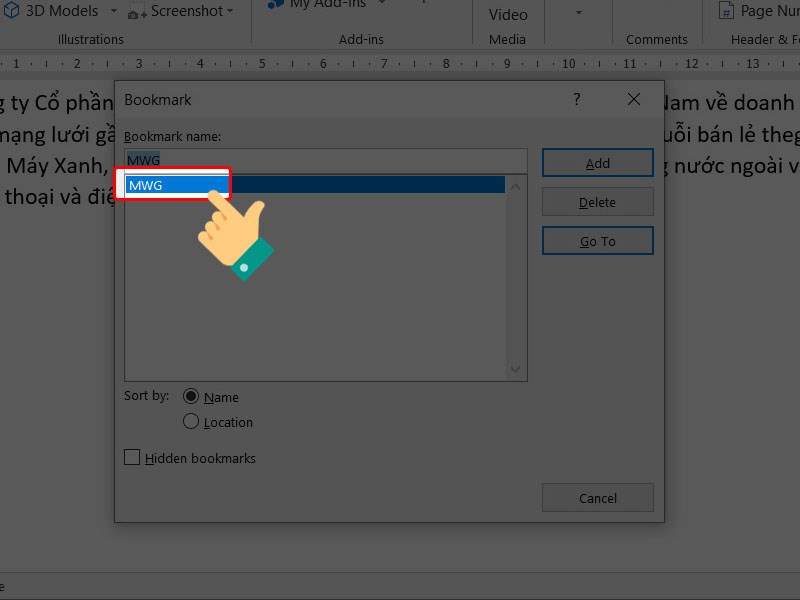The image size is (800, 600).
Task: Expand the My Add-ins dropdown arrow
Action: point(382,3)
